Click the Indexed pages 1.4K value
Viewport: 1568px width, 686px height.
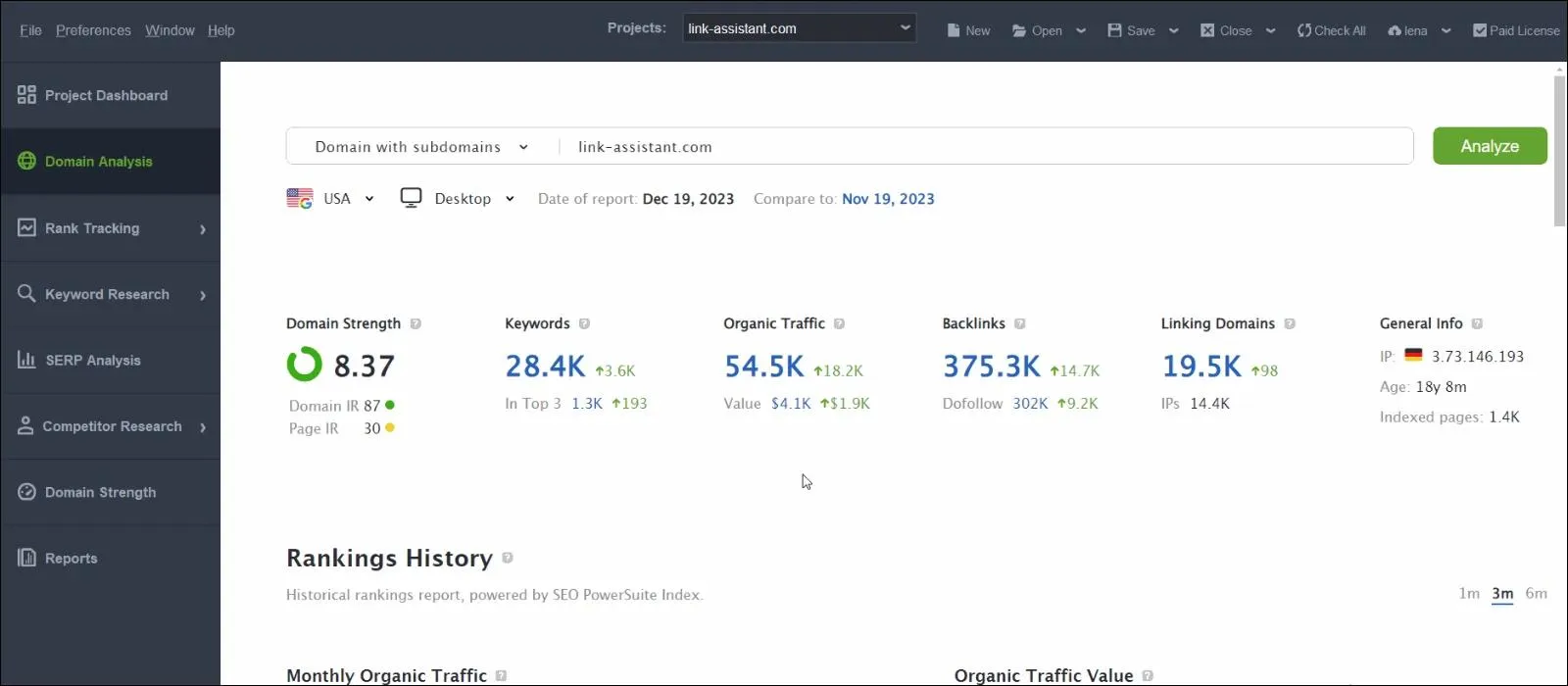tap(1504, 417)
